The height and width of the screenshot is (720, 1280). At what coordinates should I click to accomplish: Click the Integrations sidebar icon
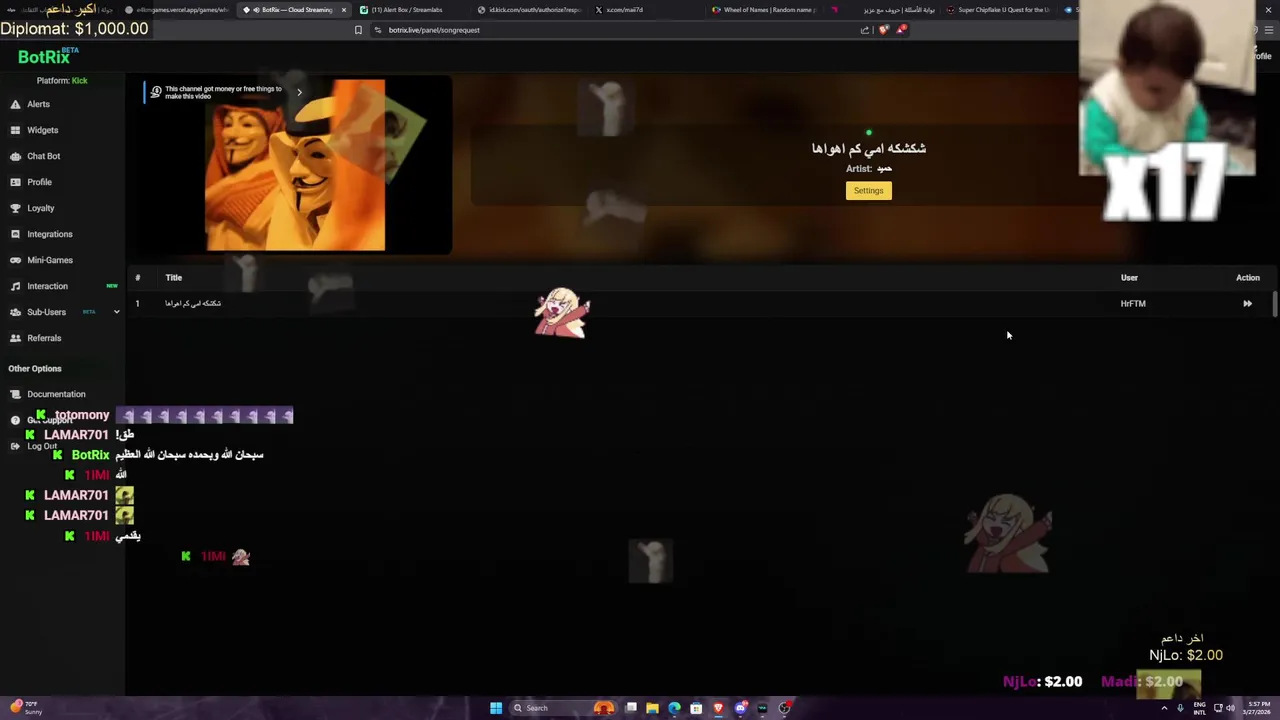pyautogui.click(x=15, y=234)
